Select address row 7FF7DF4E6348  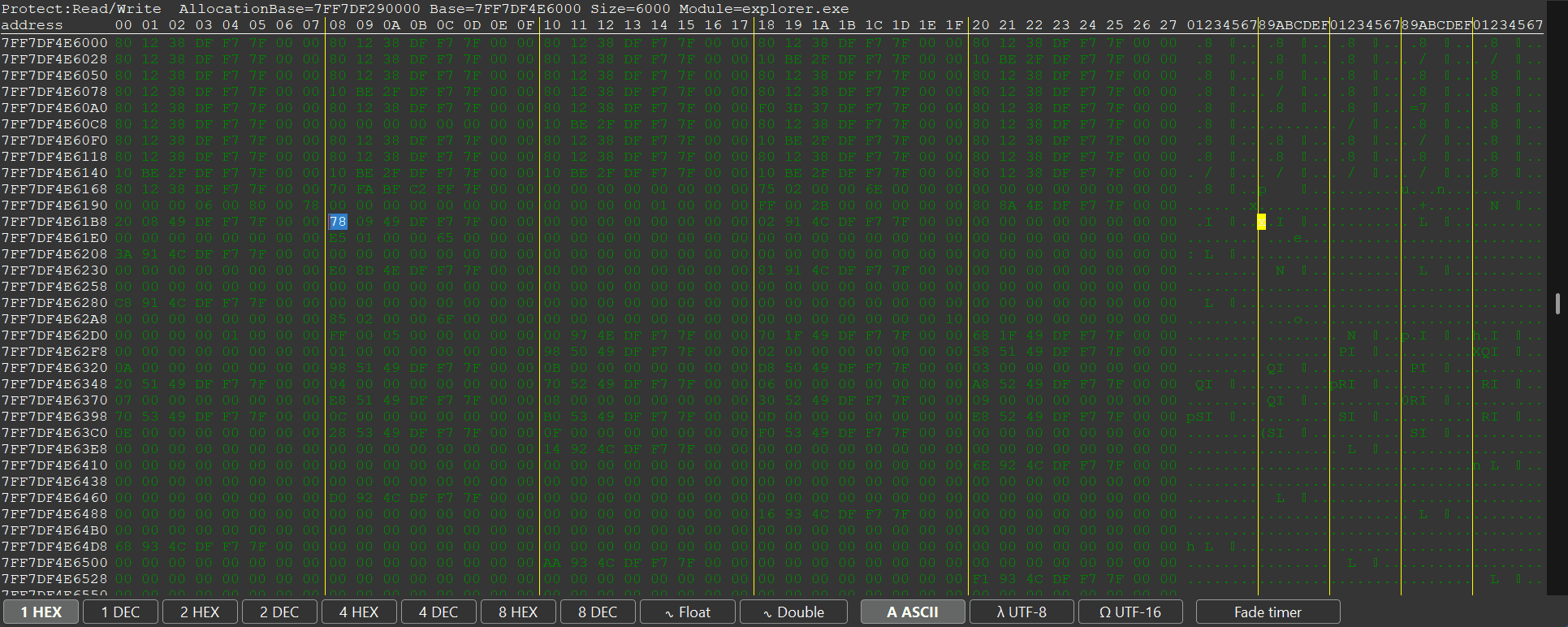(54, 383)
